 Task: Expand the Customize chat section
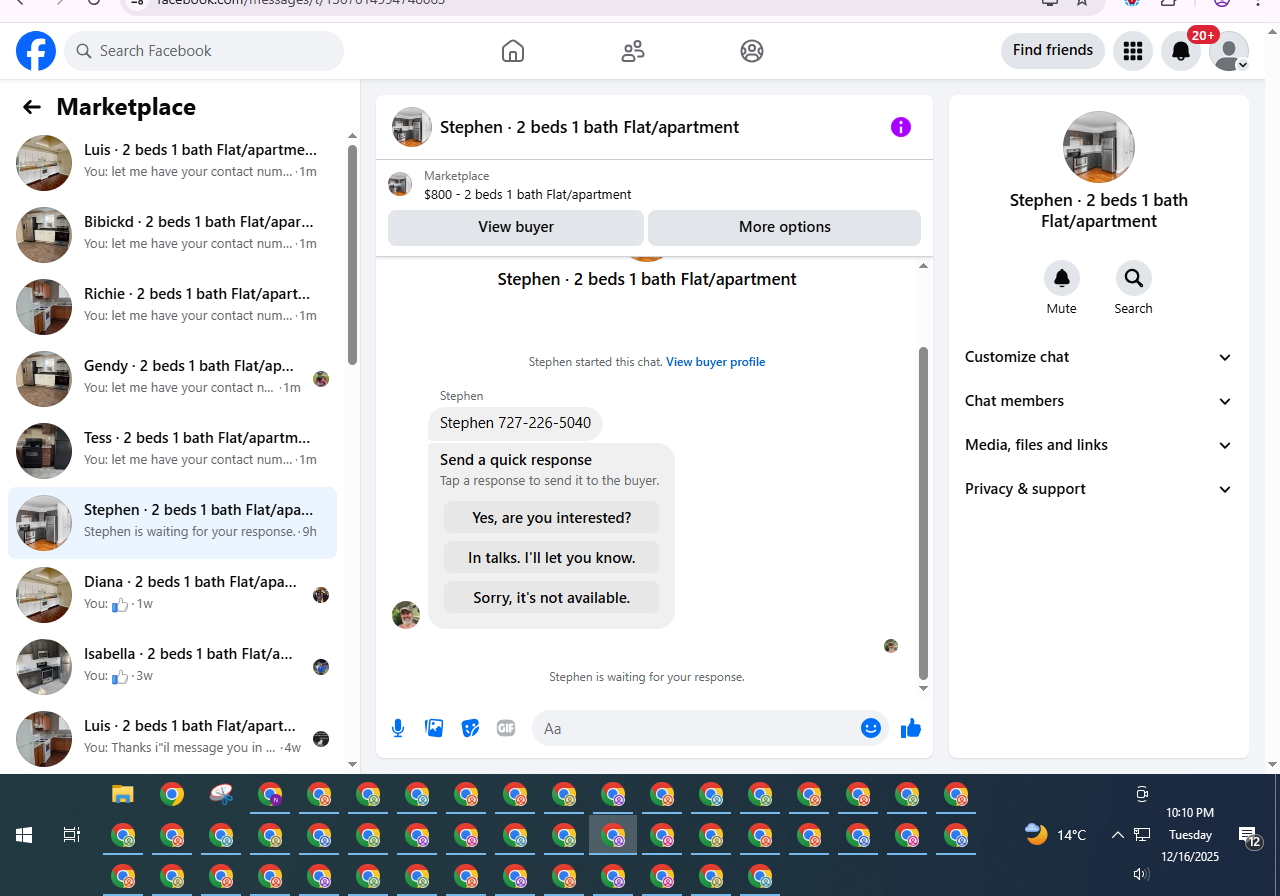pyautogui.click(x=1099, y=357)
